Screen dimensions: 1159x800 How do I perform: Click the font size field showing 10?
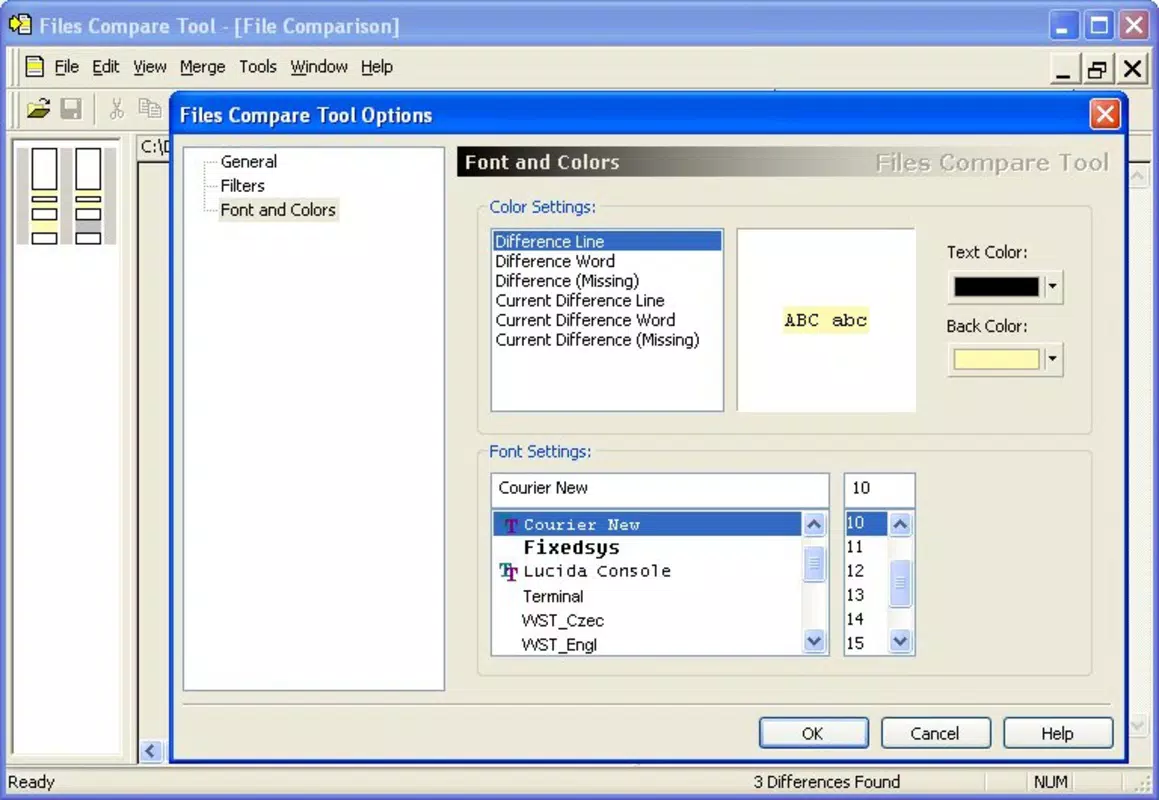(879, 488)
